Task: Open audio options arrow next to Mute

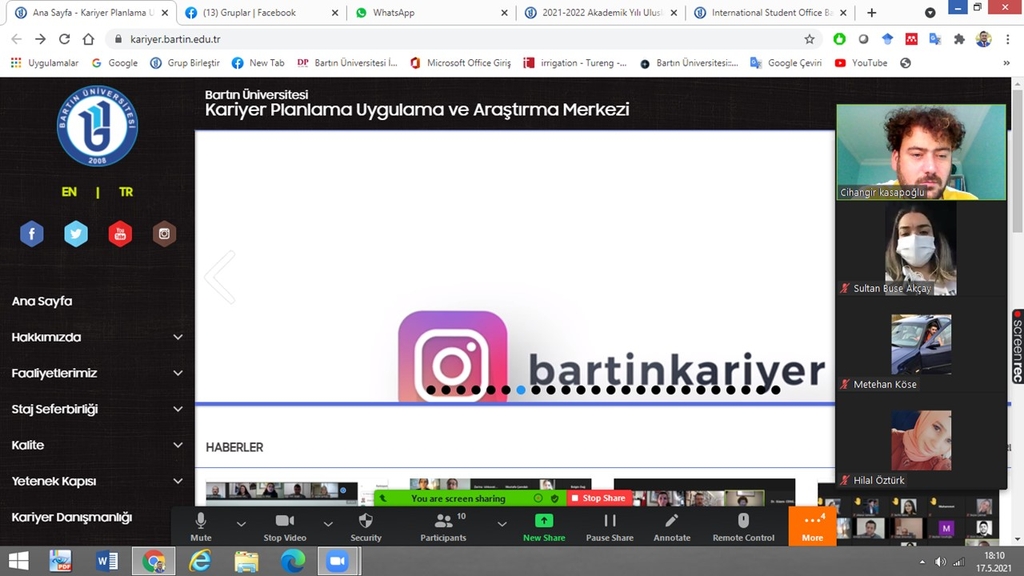Action: 241,523
